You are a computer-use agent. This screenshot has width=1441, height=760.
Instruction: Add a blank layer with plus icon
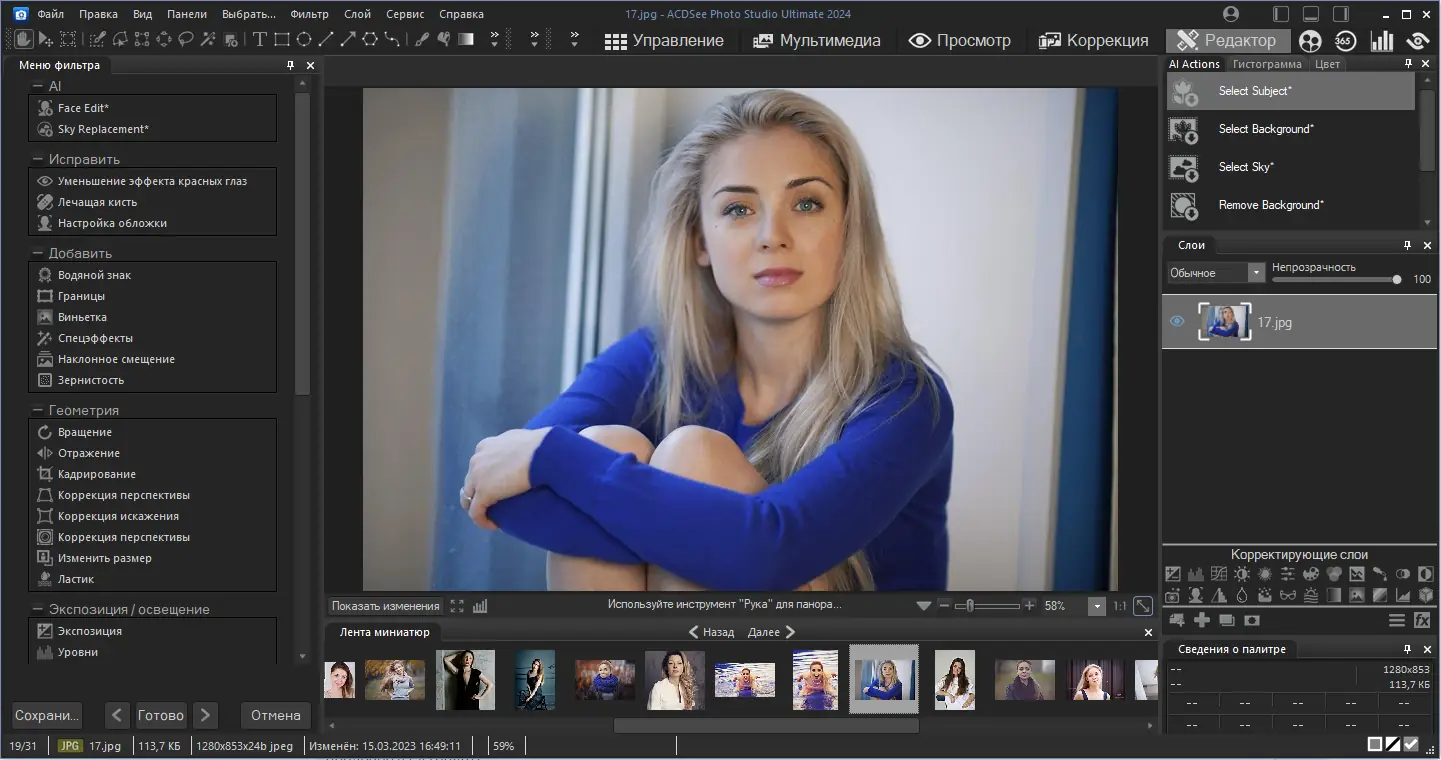[1201, 621]
